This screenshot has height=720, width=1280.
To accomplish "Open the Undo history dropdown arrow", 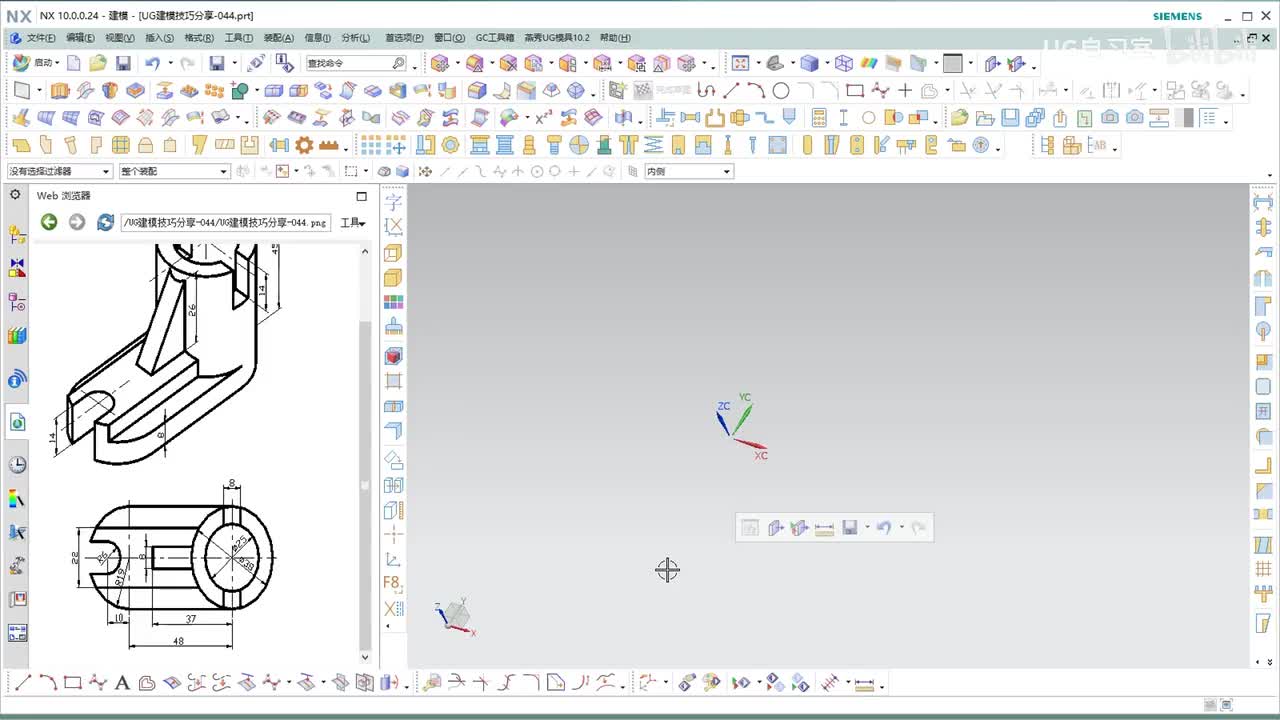I will coord(170,63).
